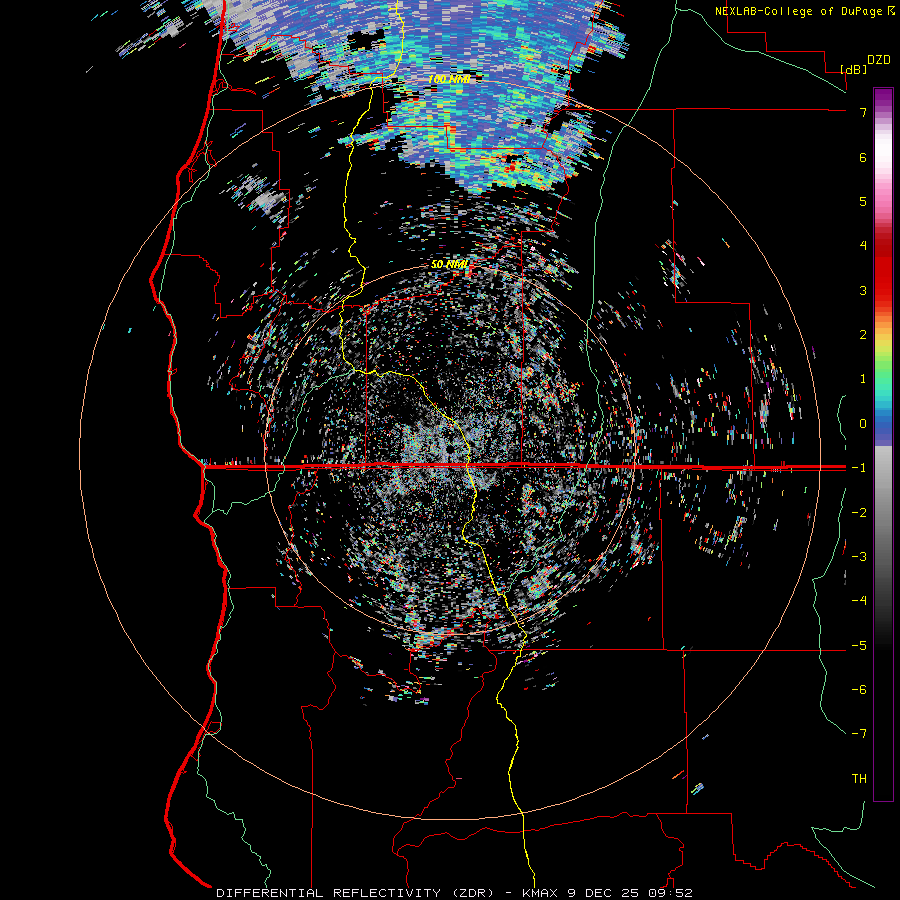Screen dimensions: 900x900
Task: Select the 2 value on color scale
Action: coord(863,335)
